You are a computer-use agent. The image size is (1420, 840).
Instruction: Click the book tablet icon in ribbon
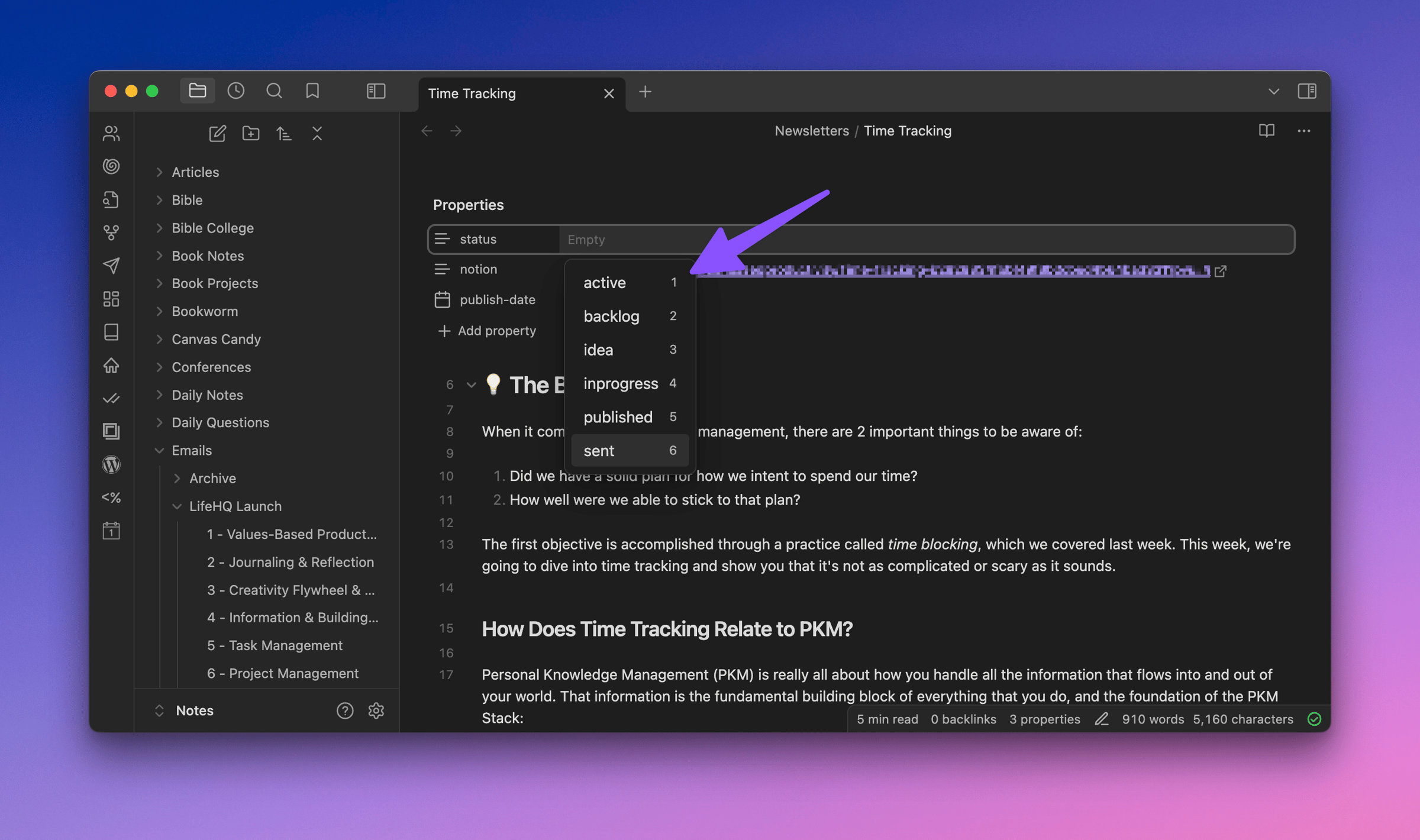[111, 332]
